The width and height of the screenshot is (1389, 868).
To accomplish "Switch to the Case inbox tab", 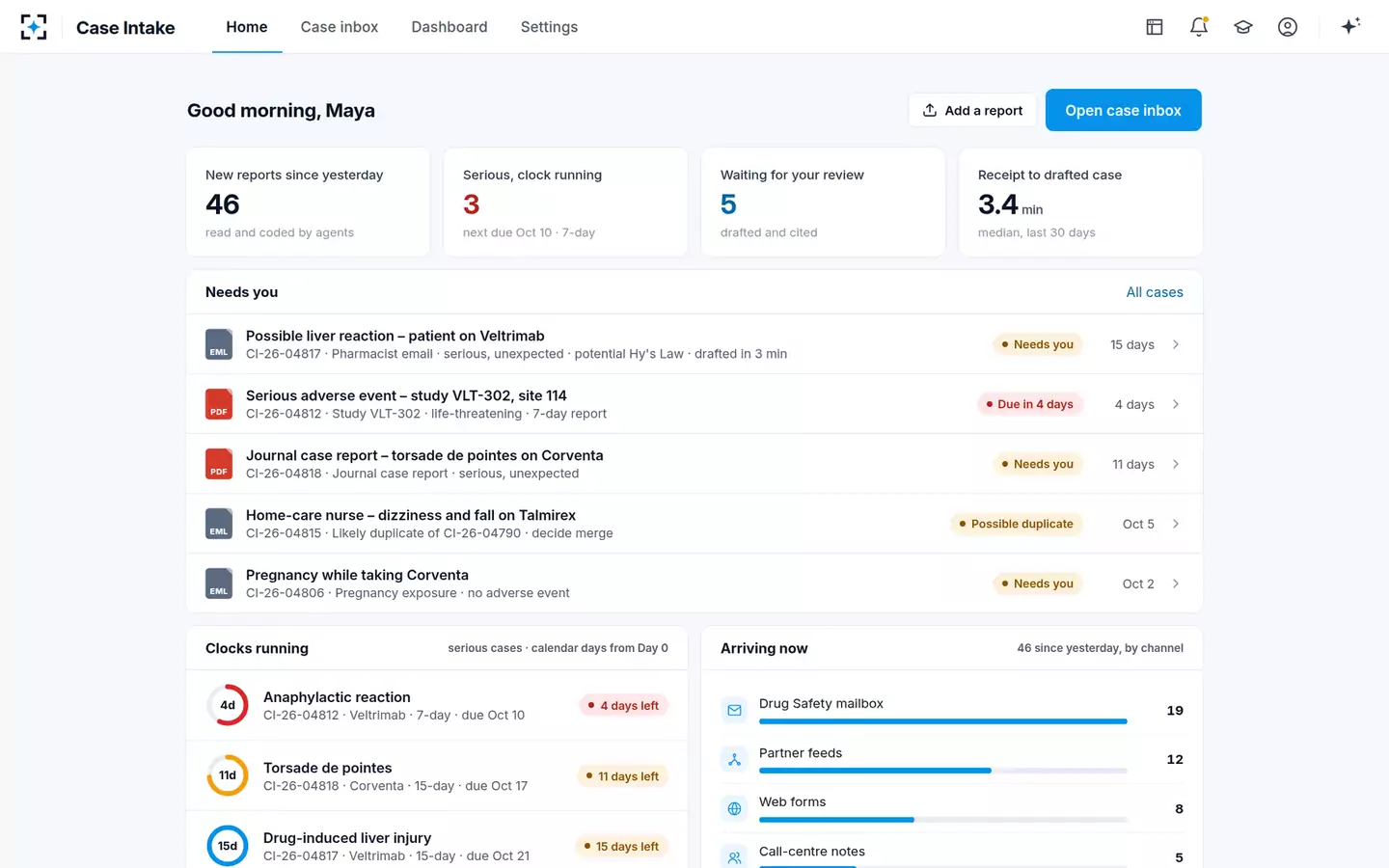I will (340, 27).
